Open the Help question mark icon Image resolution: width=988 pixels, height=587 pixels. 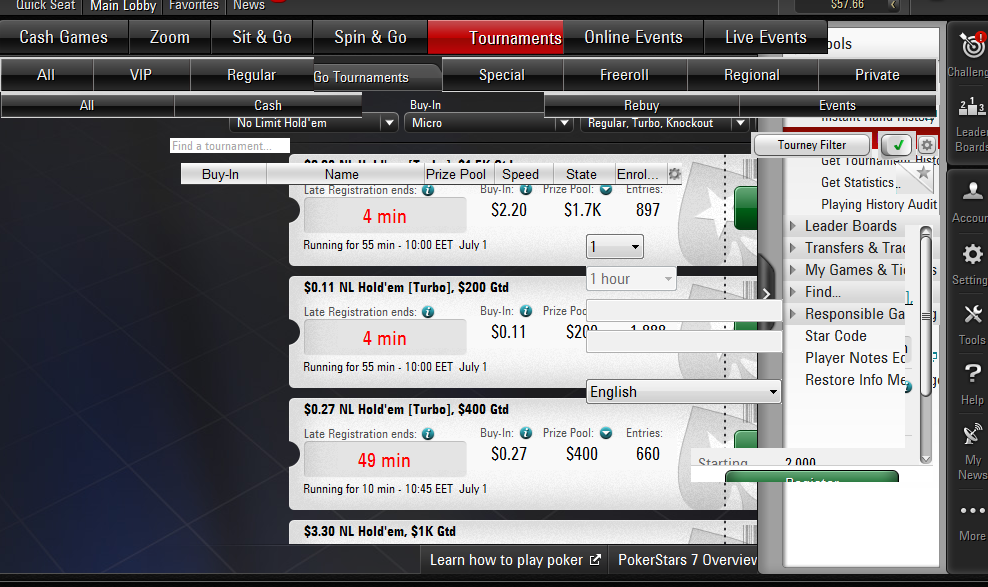pyautogui.click(x=972, y=374)
